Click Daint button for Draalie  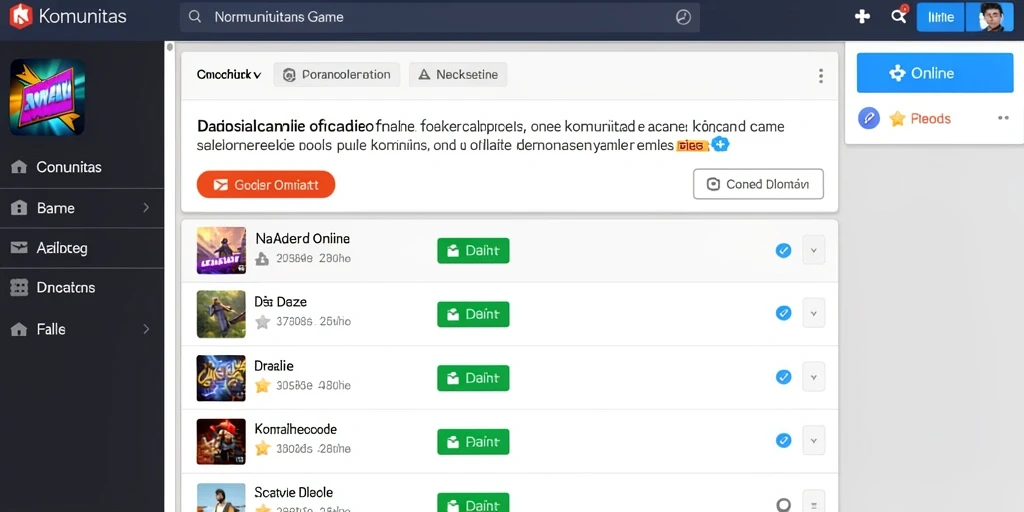tap(473, 378)
